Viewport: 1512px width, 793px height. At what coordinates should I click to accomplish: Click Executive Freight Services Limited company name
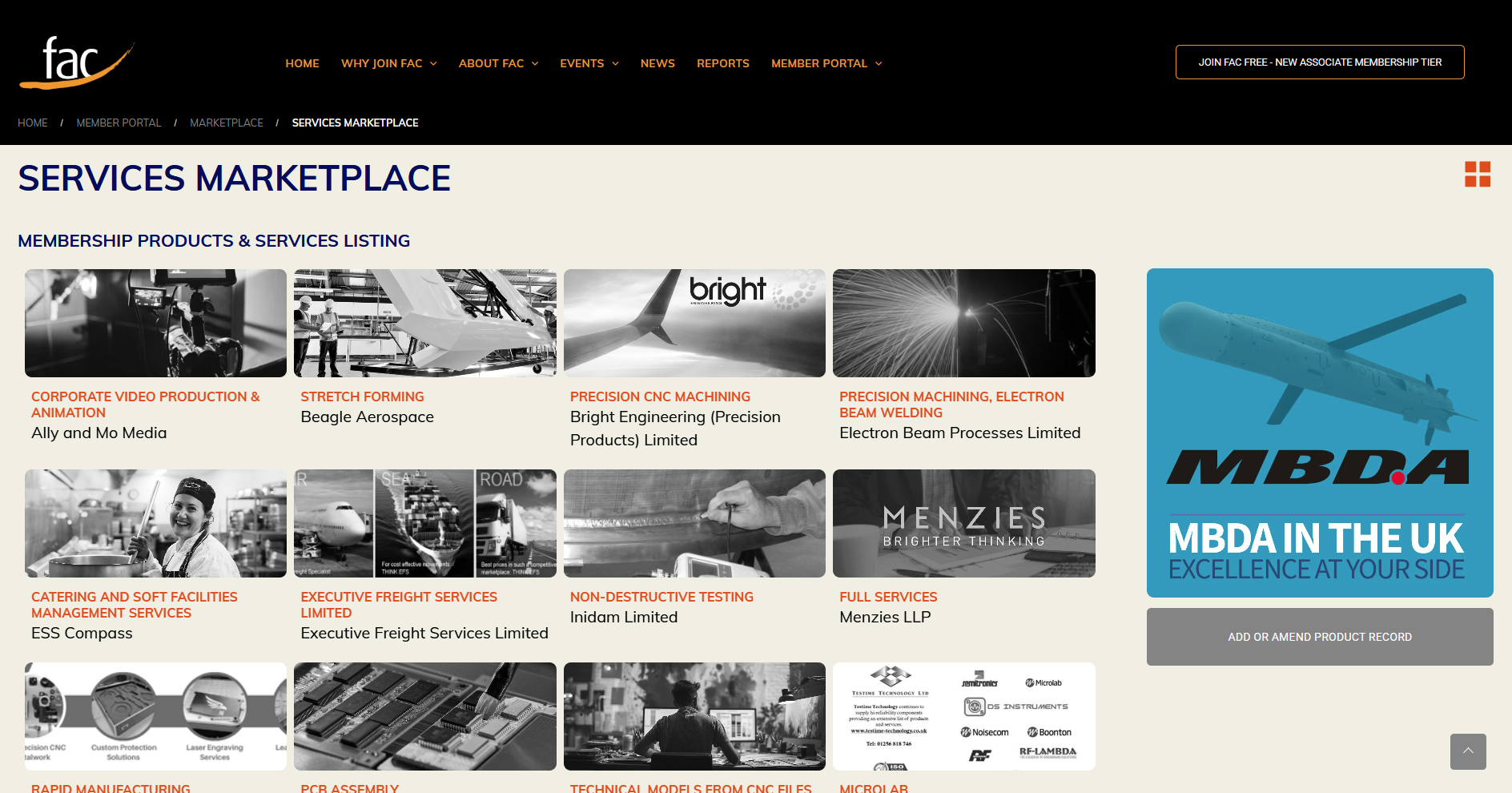click(x=424, y=633)
